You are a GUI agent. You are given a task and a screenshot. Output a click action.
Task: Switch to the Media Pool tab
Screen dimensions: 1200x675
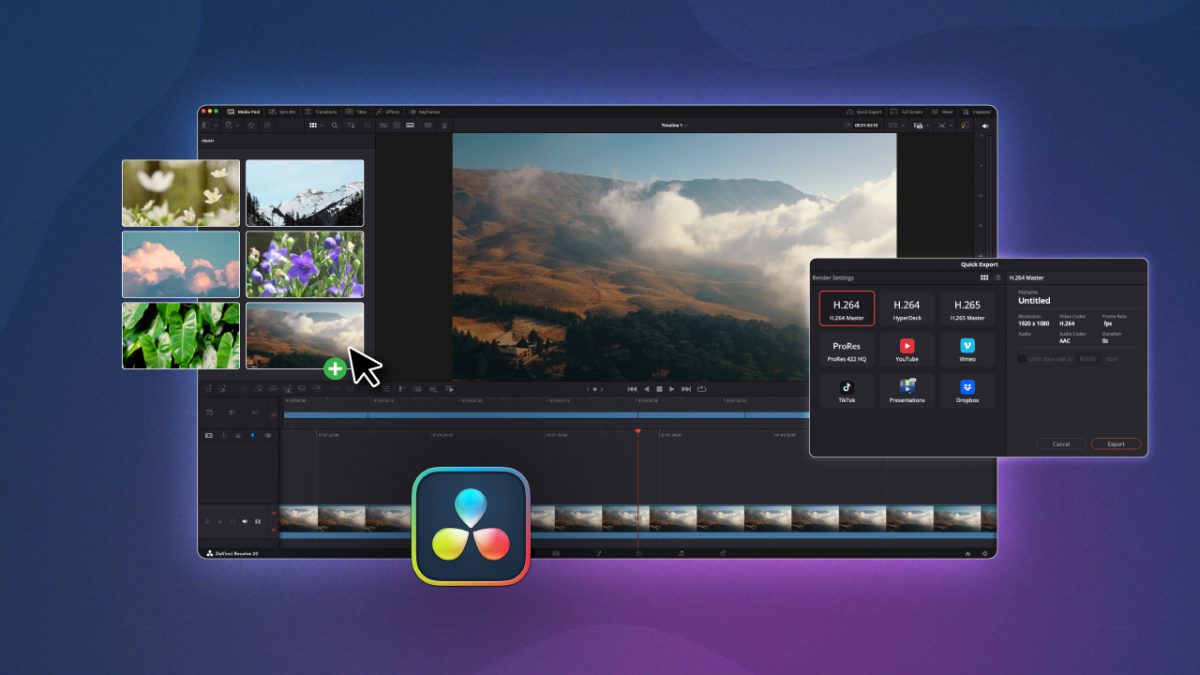(x=243, y=111)
